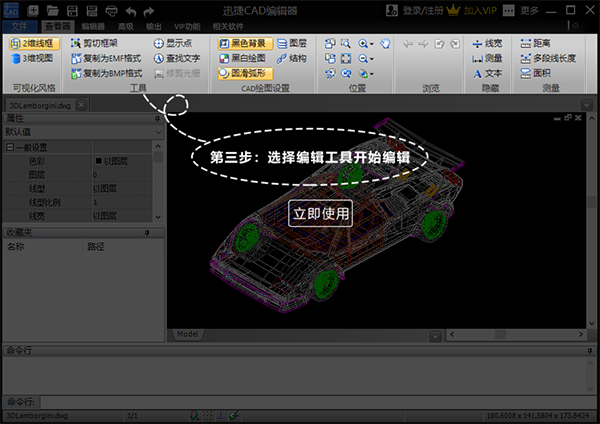Click the 距离 distance measure tool
The height and width of the screenshot is (424, 600).
pyautogui.click(x=535, y=43)
